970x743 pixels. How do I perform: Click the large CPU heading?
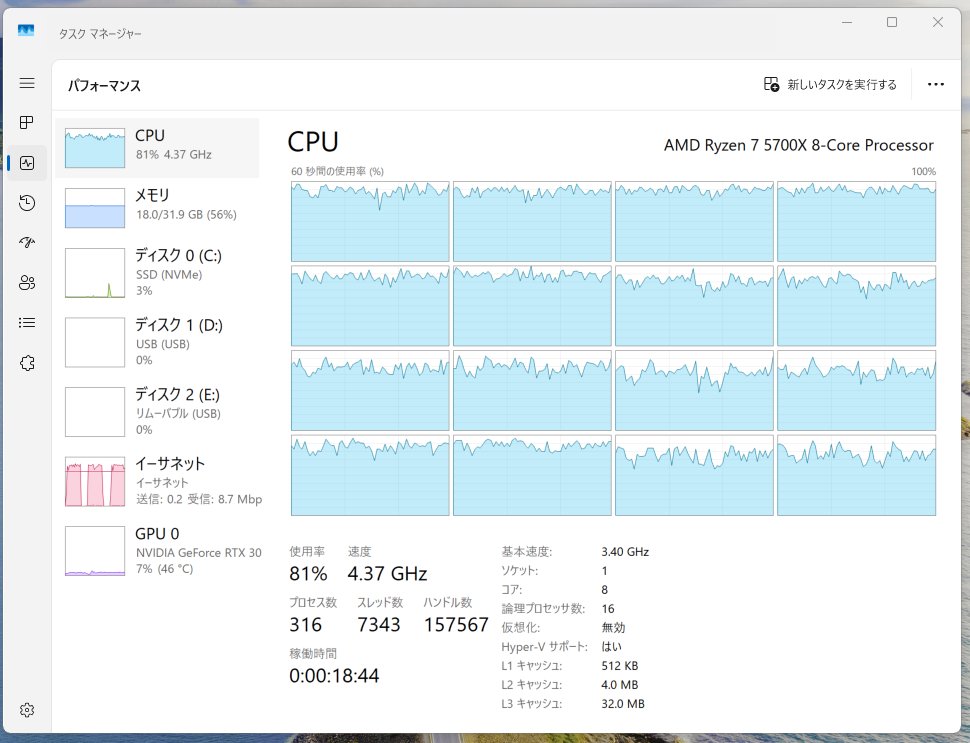pyautogui.click(x=313, y=142)
